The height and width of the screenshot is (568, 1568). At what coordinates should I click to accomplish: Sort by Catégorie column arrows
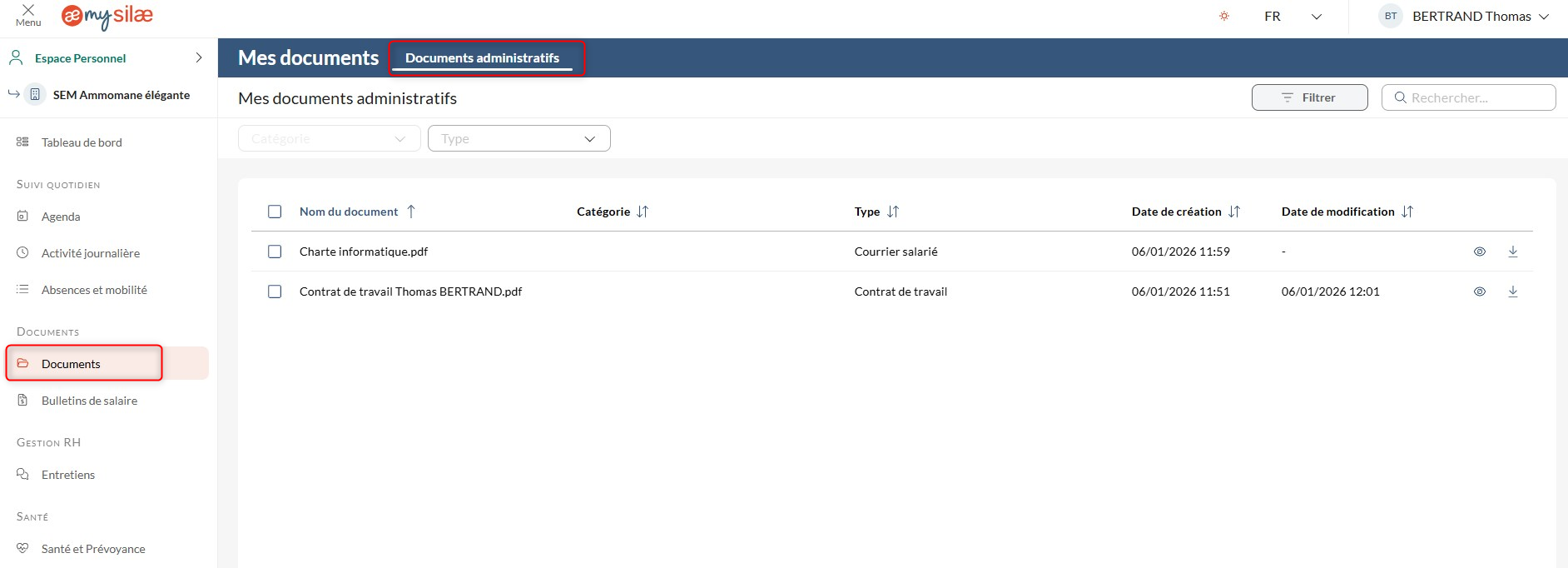tap(642, 212)
